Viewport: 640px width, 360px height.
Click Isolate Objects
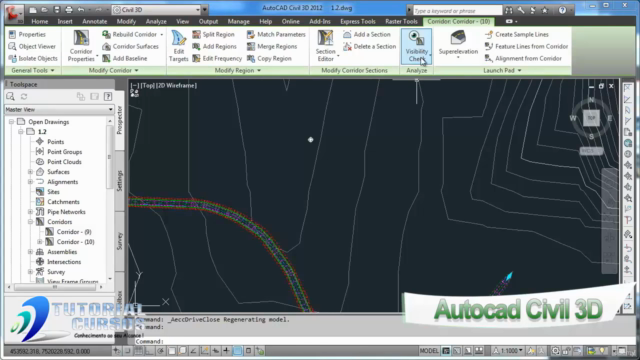[x=33, y=58]
